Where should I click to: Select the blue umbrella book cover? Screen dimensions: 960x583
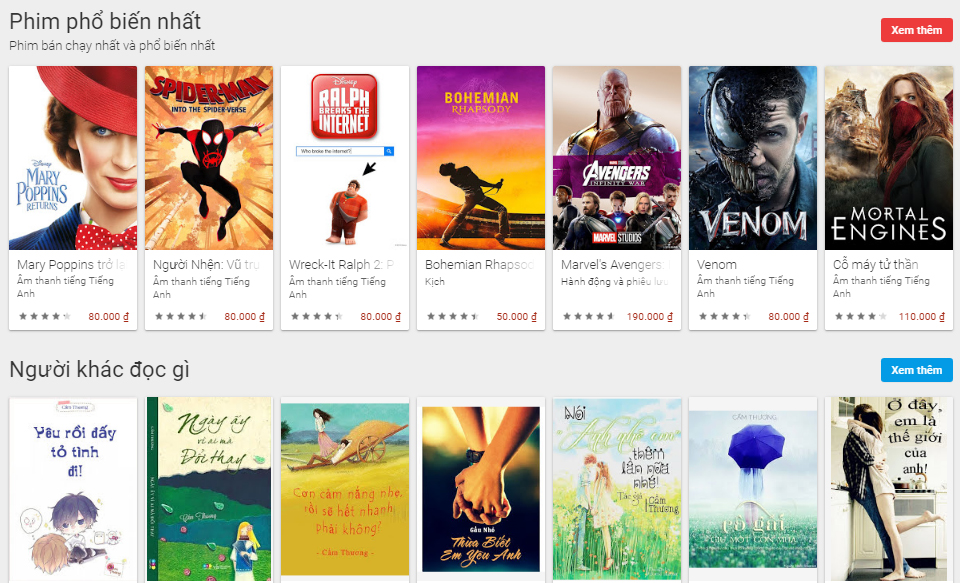[x=753, y=490]
